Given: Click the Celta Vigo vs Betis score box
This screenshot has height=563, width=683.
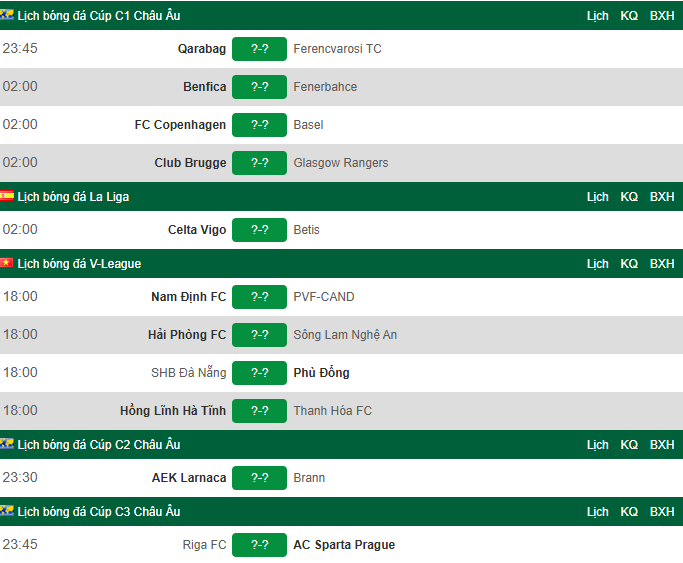Looking at the screenshot, I should point(259,229).
